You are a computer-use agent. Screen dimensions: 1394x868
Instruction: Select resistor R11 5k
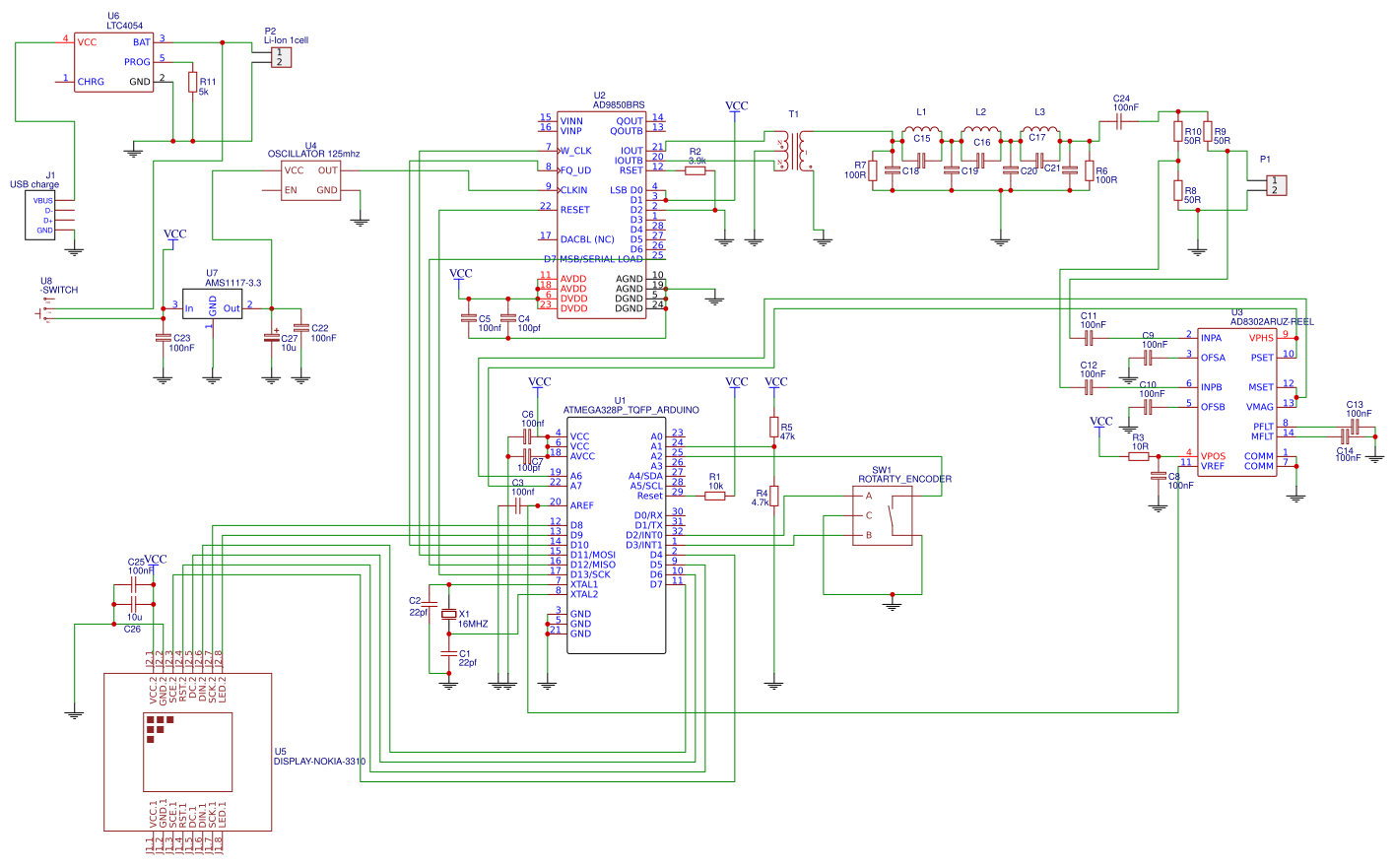[x=193, y=82]
